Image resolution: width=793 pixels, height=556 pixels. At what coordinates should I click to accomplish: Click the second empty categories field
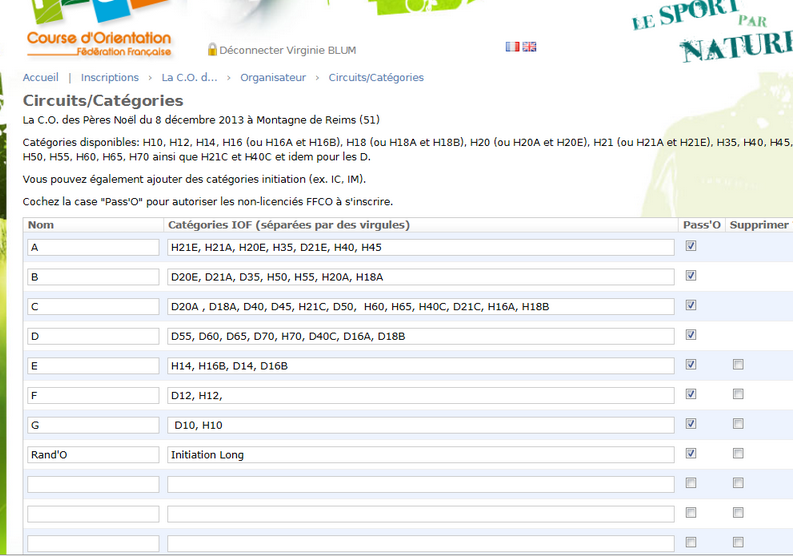(421, 514)
